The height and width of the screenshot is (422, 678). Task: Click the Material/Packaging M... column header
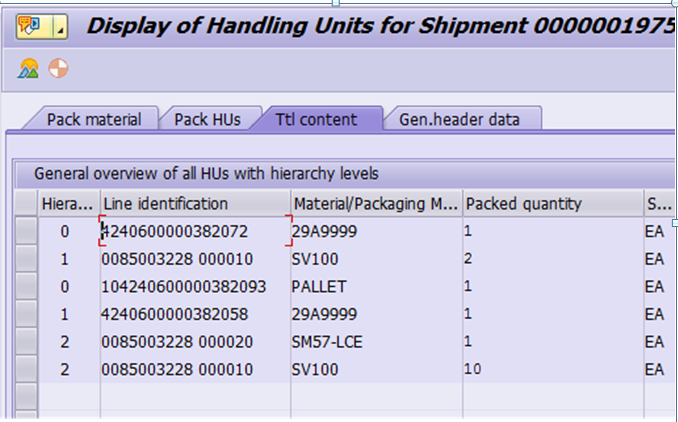(x=377, y=203)
